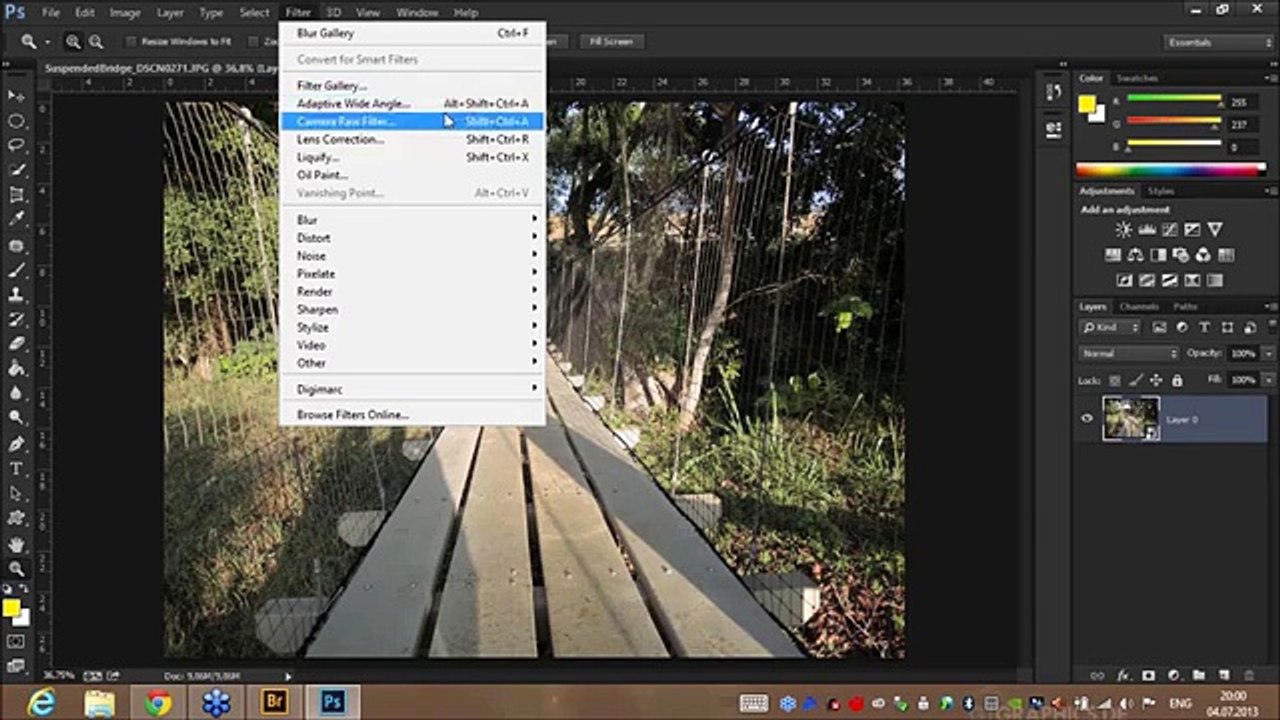Select the Dodge tool
Viewport: 1280px width, 720px height.
[16, 418]
